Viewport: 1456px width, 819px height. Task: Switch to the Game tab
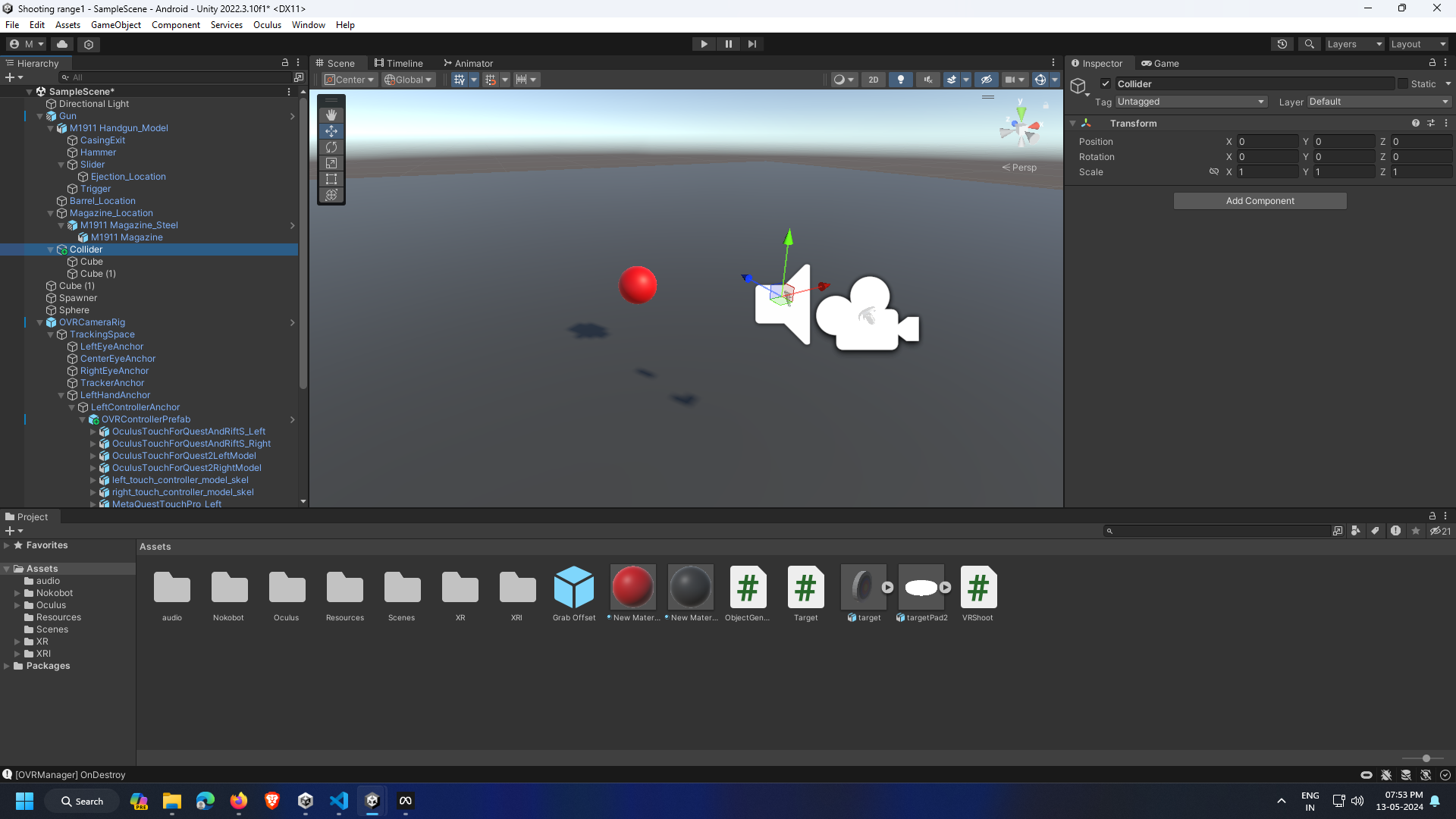coord(1160,64)
